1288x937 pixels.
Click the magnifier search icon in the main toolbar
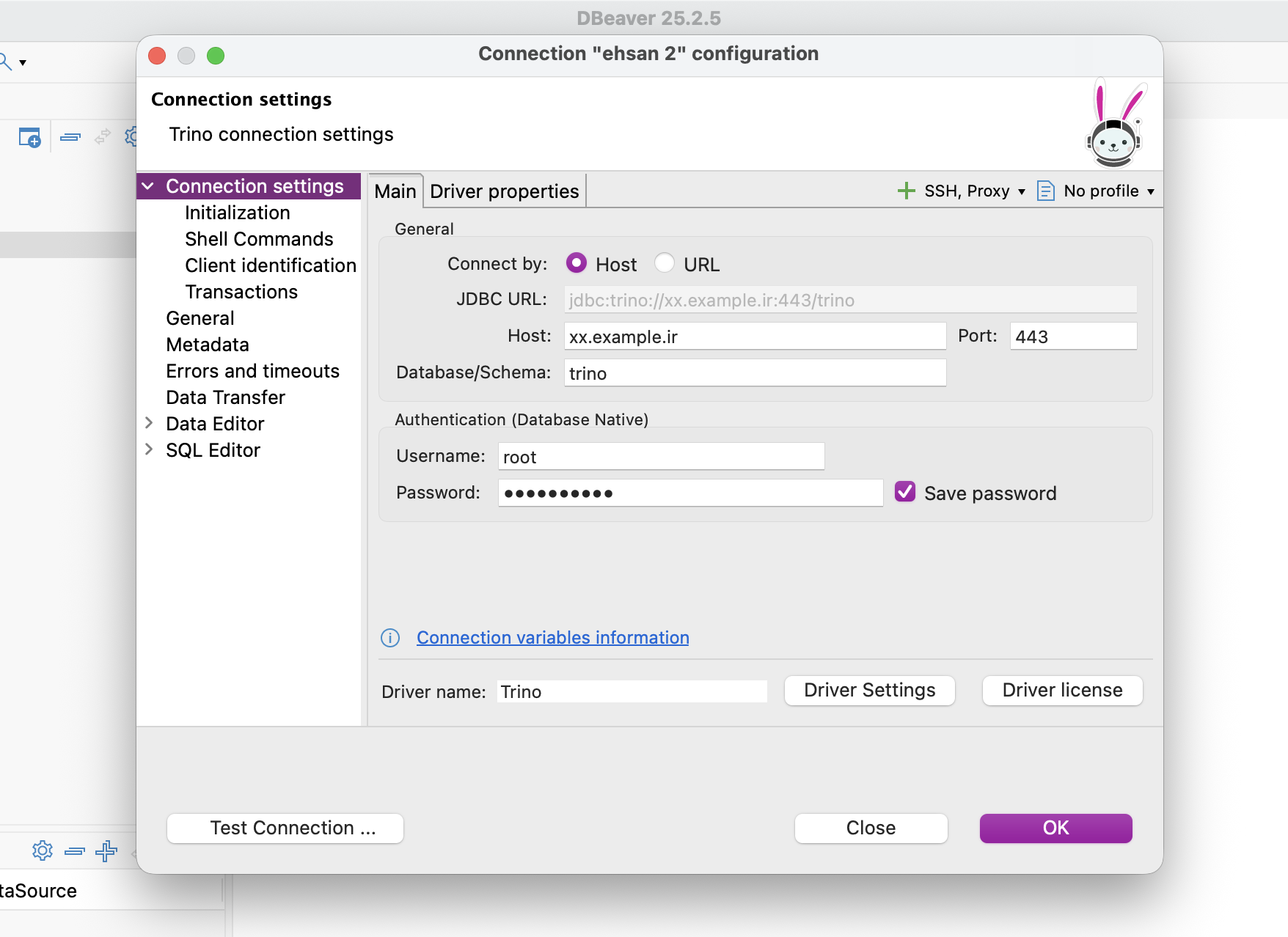pyautogui.click(x=4, y=62)
